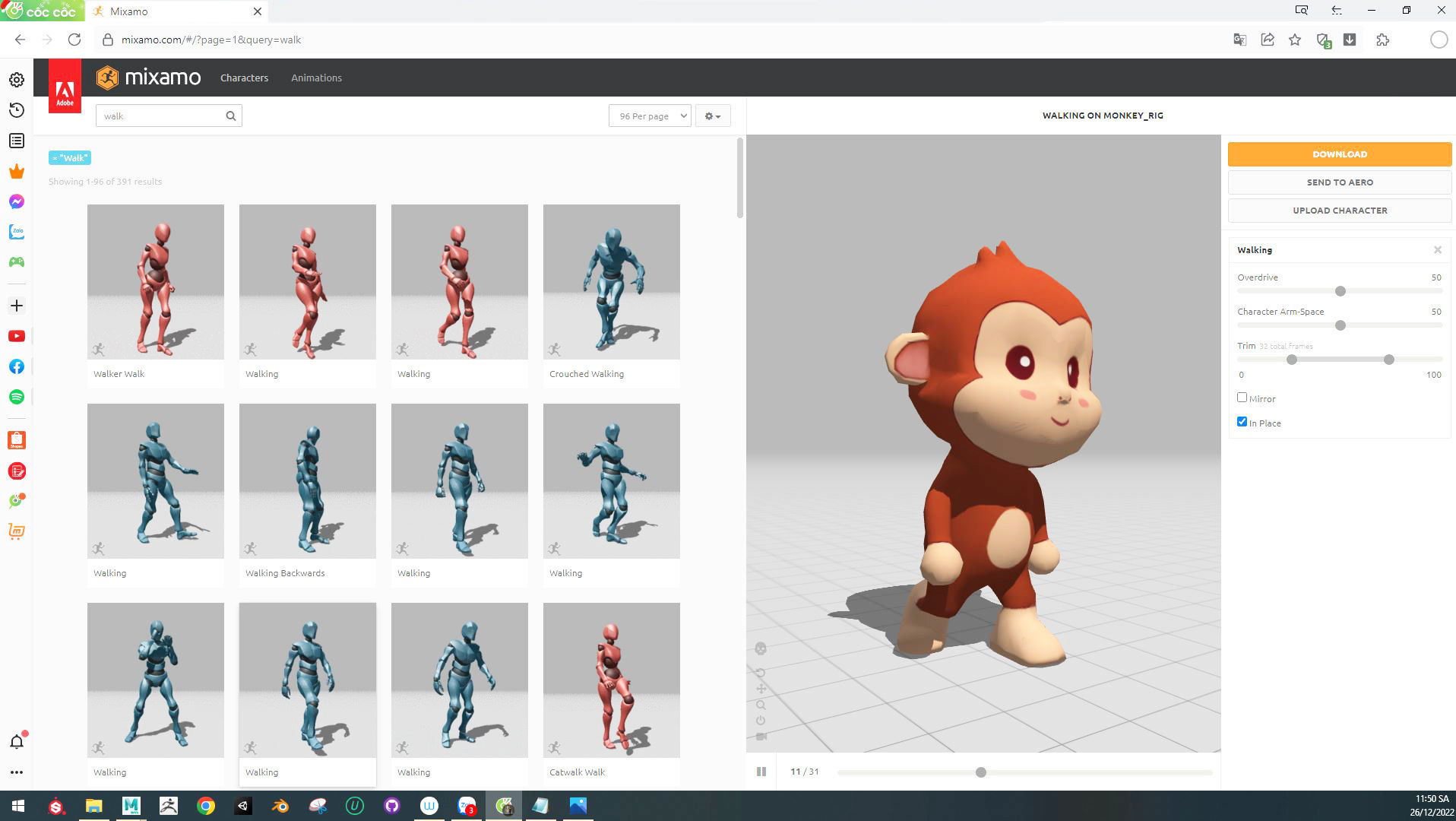Screen dimensions: 1456x821
Task: Adjust the Overdrive slider handle
Action: tap(1340, 291)
